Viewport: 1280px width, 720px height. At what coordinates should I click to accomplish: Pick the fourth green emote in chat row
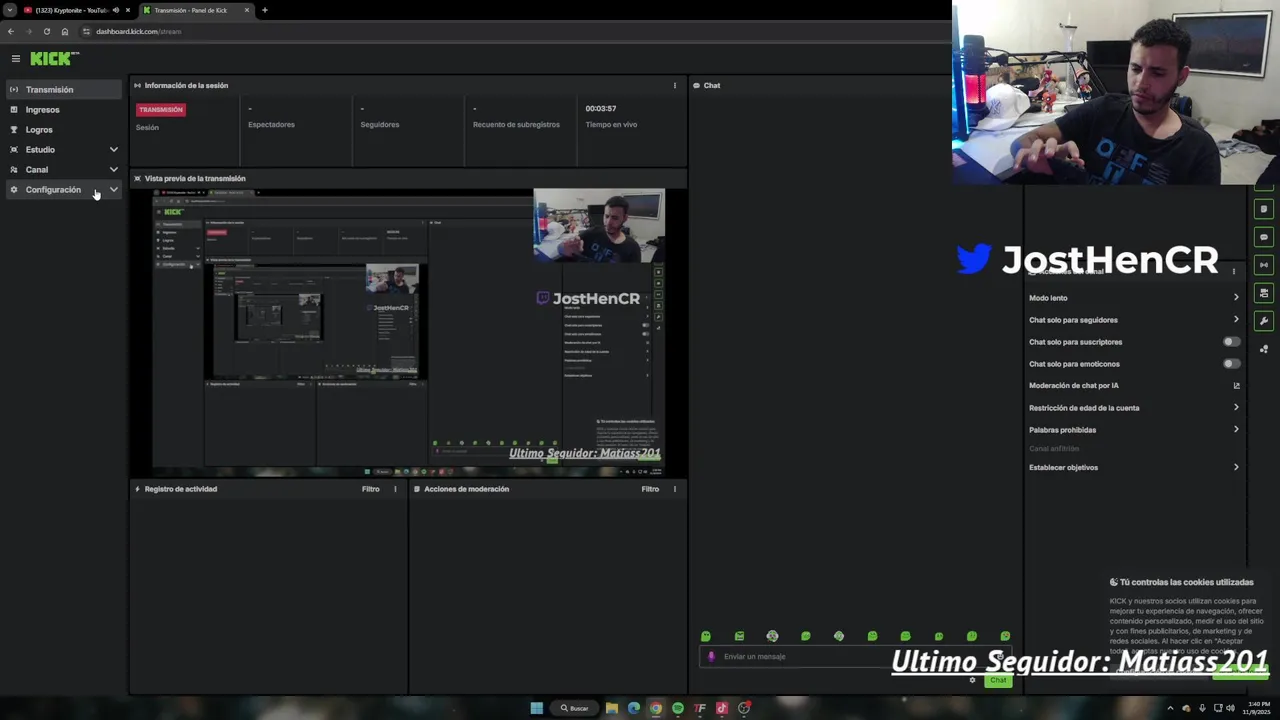(806, 636)
